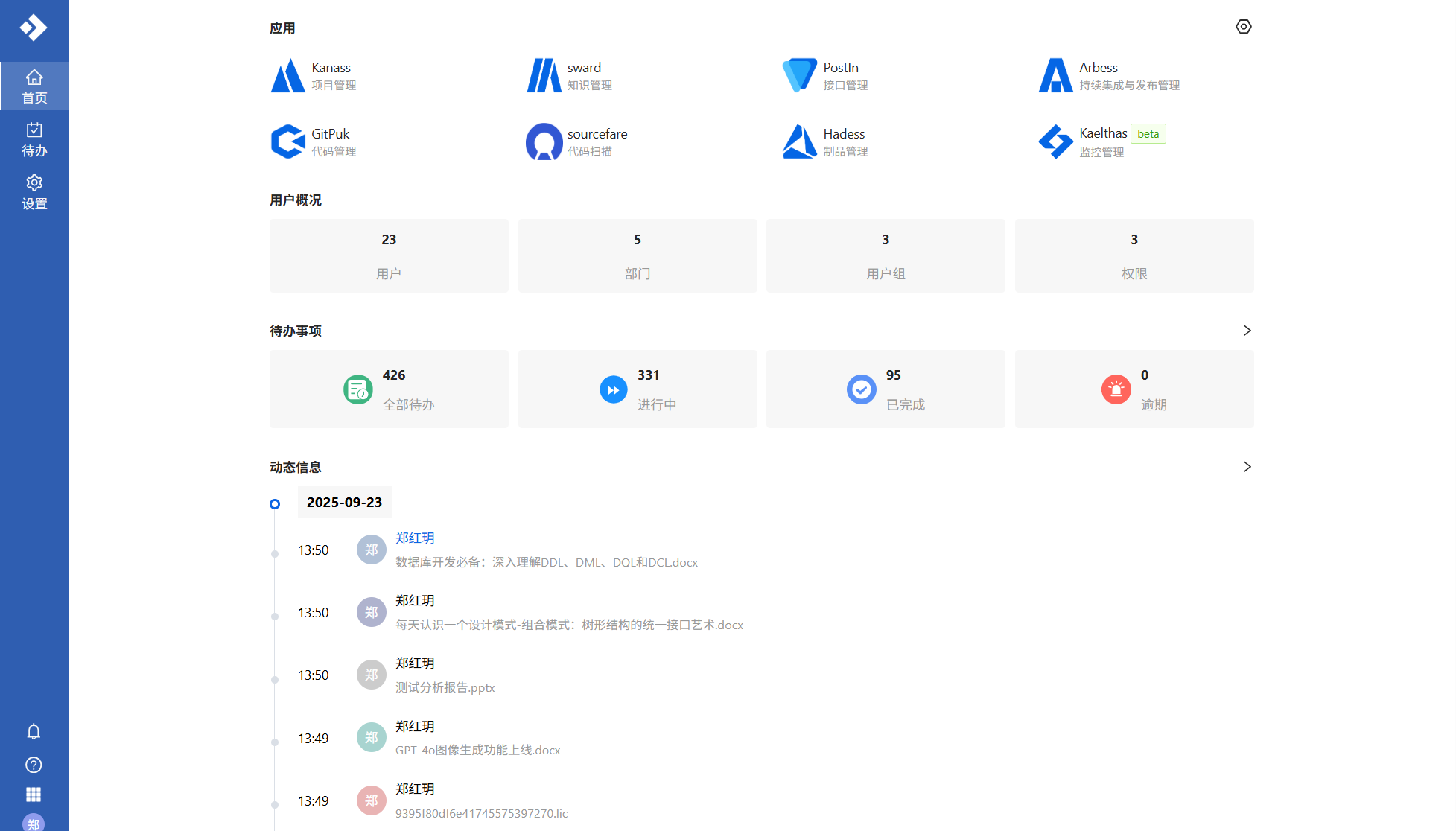Screen dimensions: 1456x831
Task: Click the 郑红玥 user link at 13:50
Action: coord(415,538)
